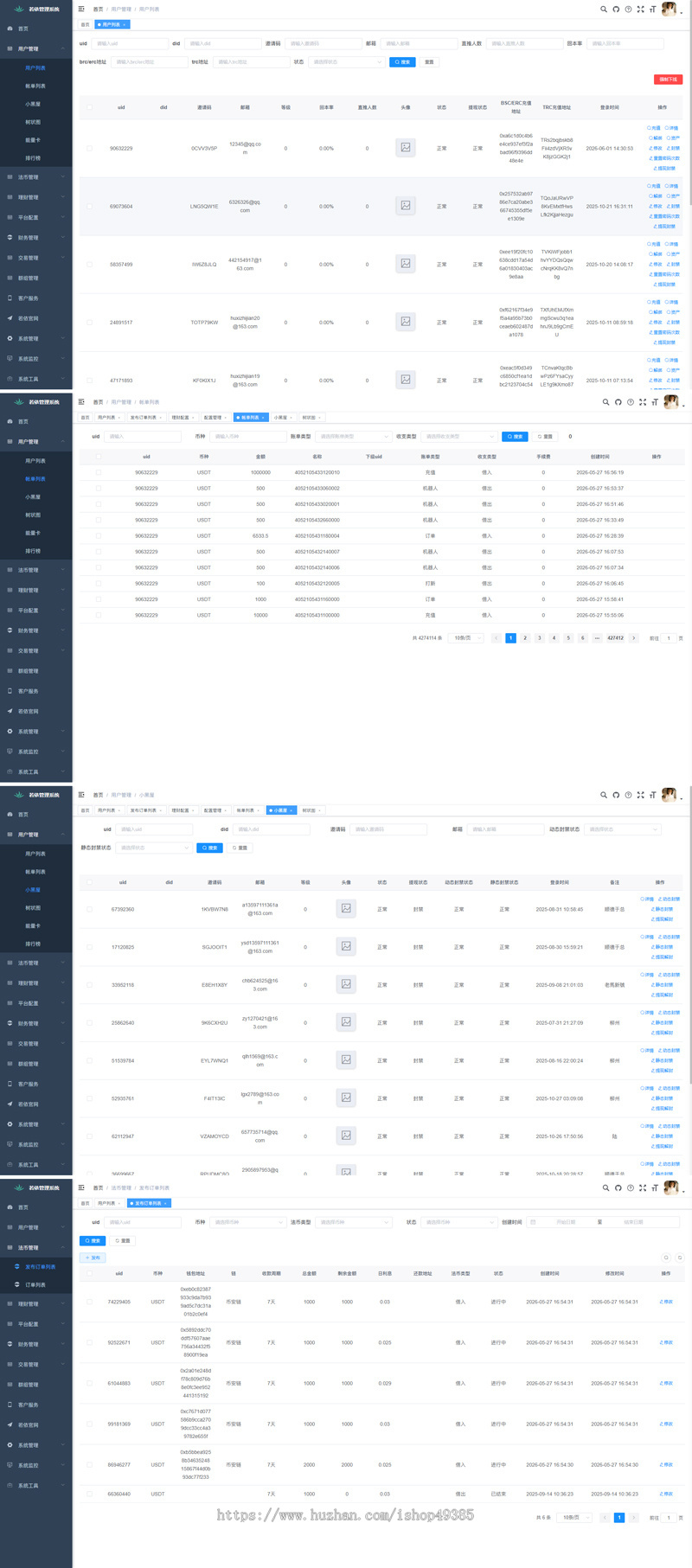Click font size icon on 用户列表 page header
The width and height of the screenshot is (692, 1568).
click(653, 10)
